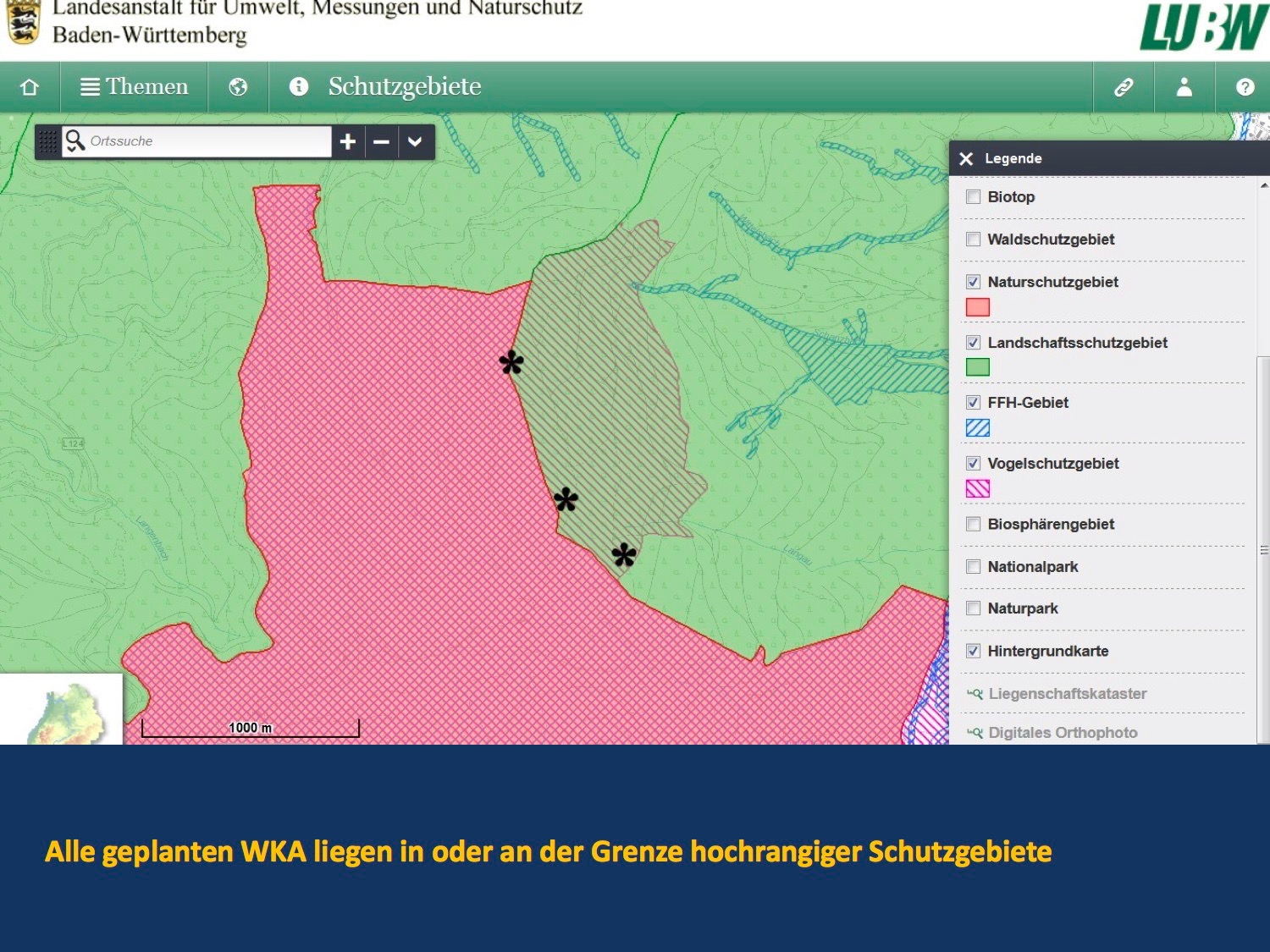Screen dimensions: 1270x952
Task: Click the chain link share icon
Action: 1124,87
